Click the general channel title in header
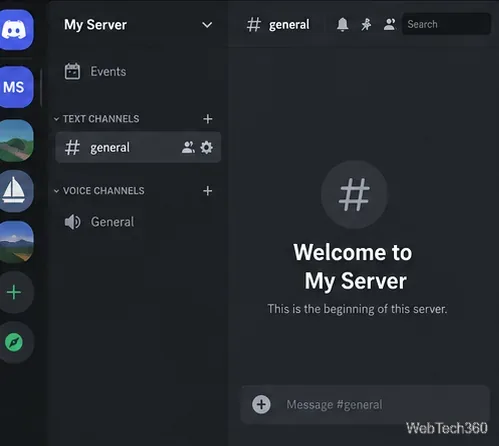499x446 pixels. (289, 25)
